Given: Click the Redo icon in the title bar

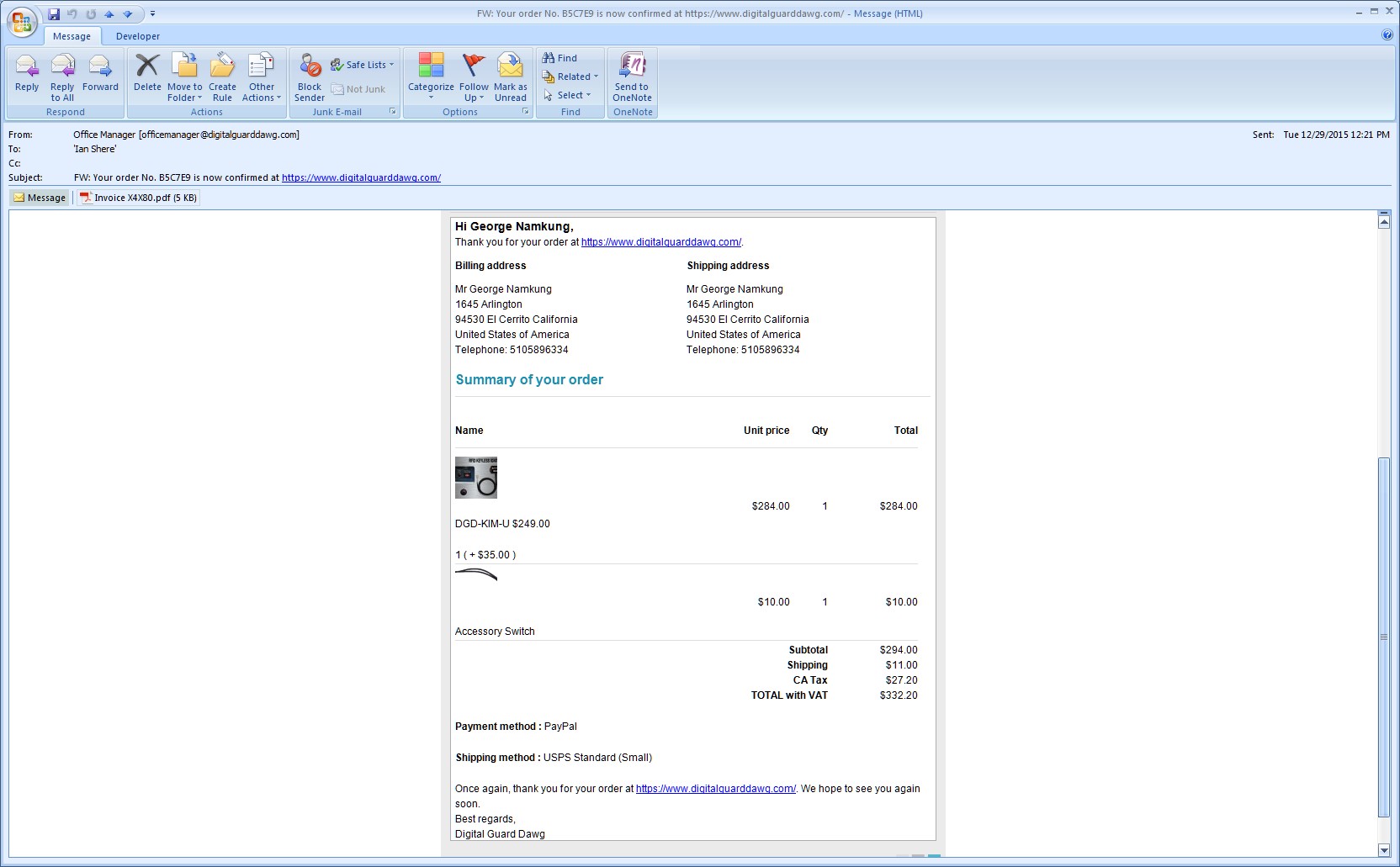Looking at the screenshot, I should coord(91,13).
